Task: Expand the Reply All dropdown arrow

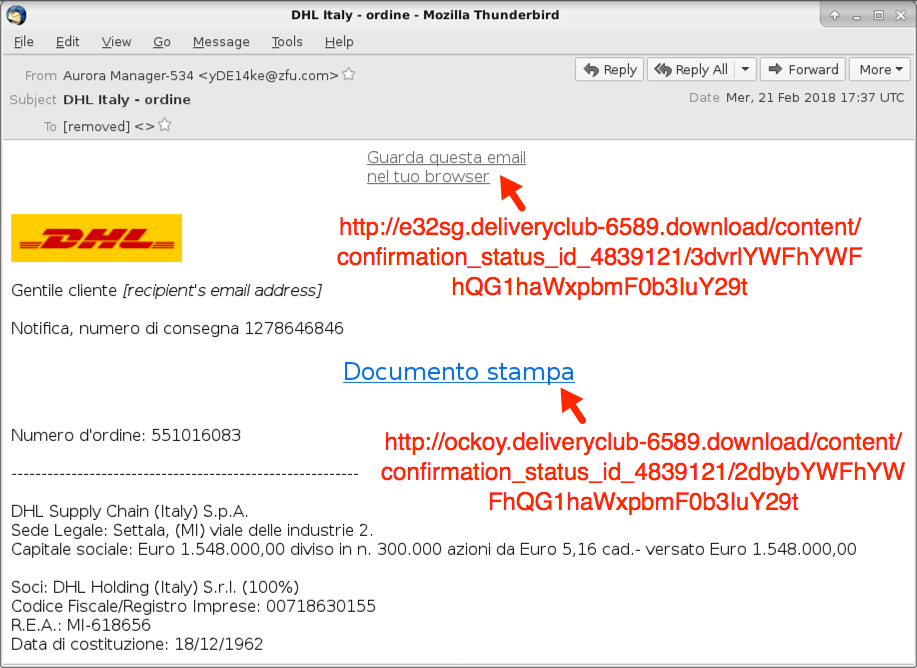Action: point(745,69)
